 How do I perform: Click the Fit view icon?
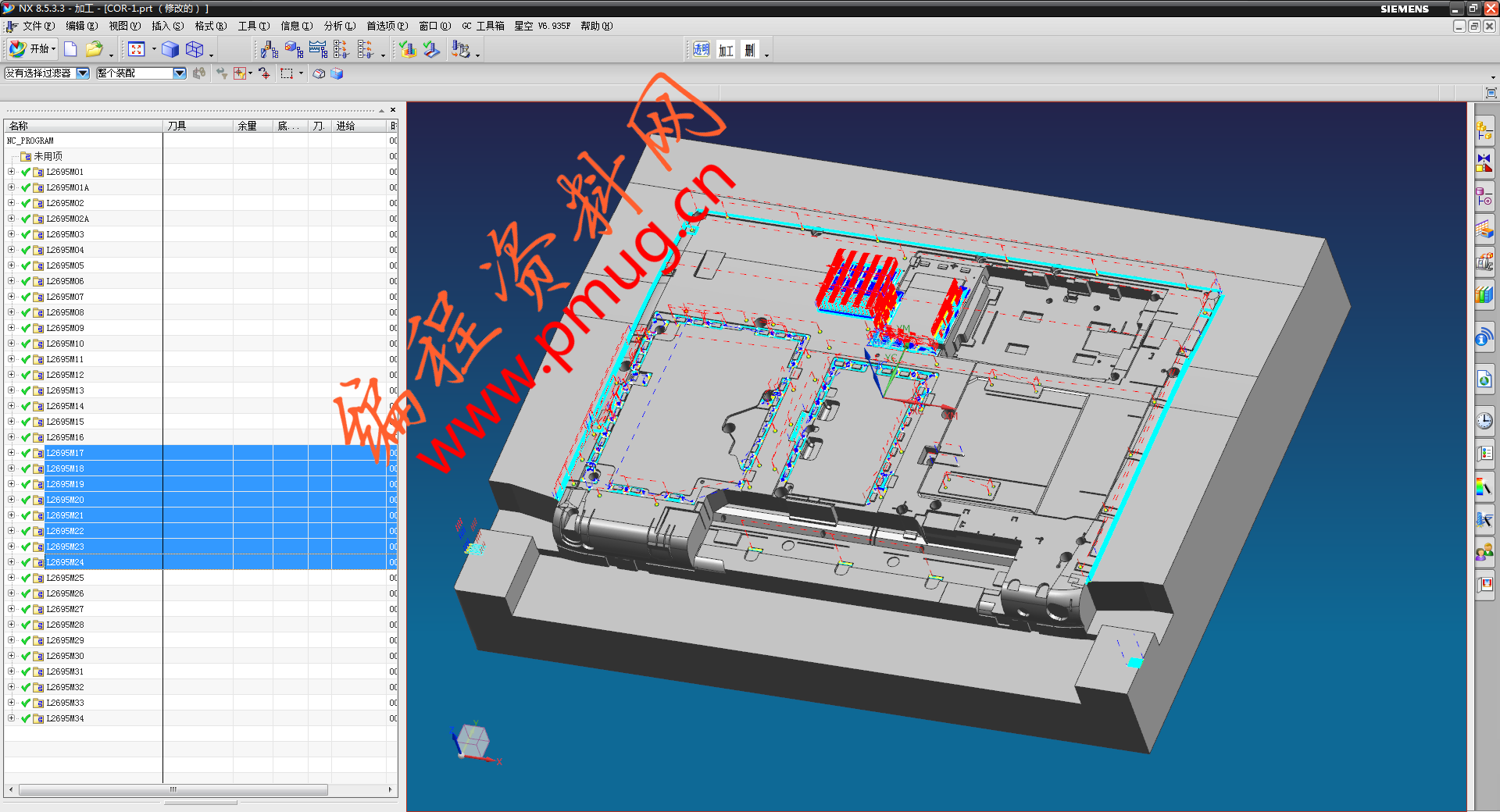[137, 49]
